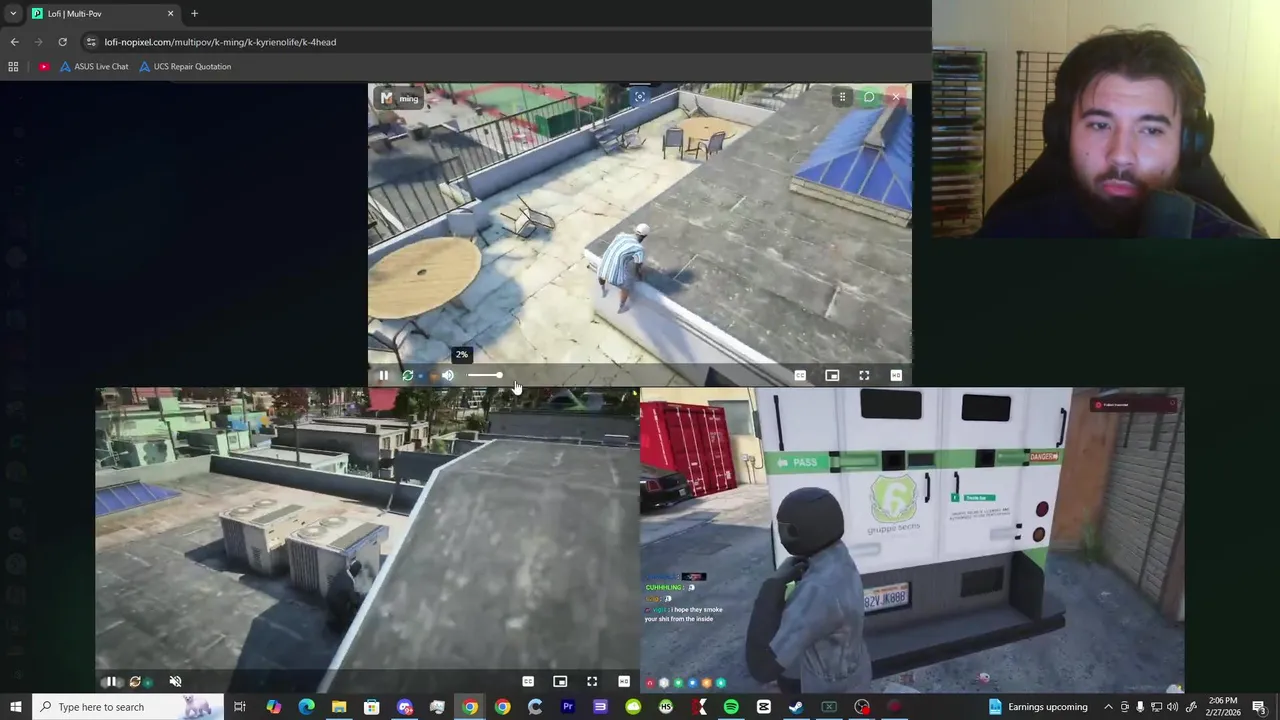The width and height of the screenshot is (1280, 720).
Task: Open HD quality settings on top video
Action: tap(896, 375)
